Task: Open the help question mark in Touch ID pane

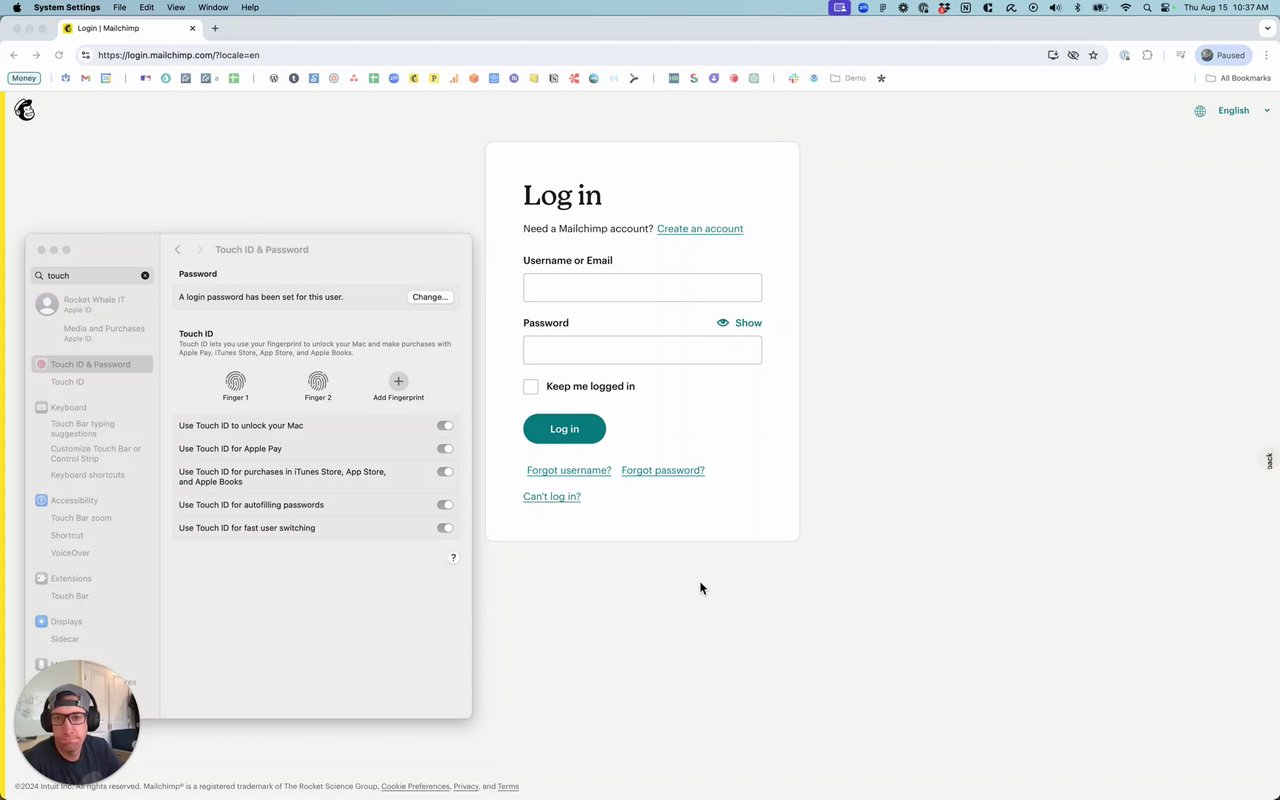Action: 453,558
